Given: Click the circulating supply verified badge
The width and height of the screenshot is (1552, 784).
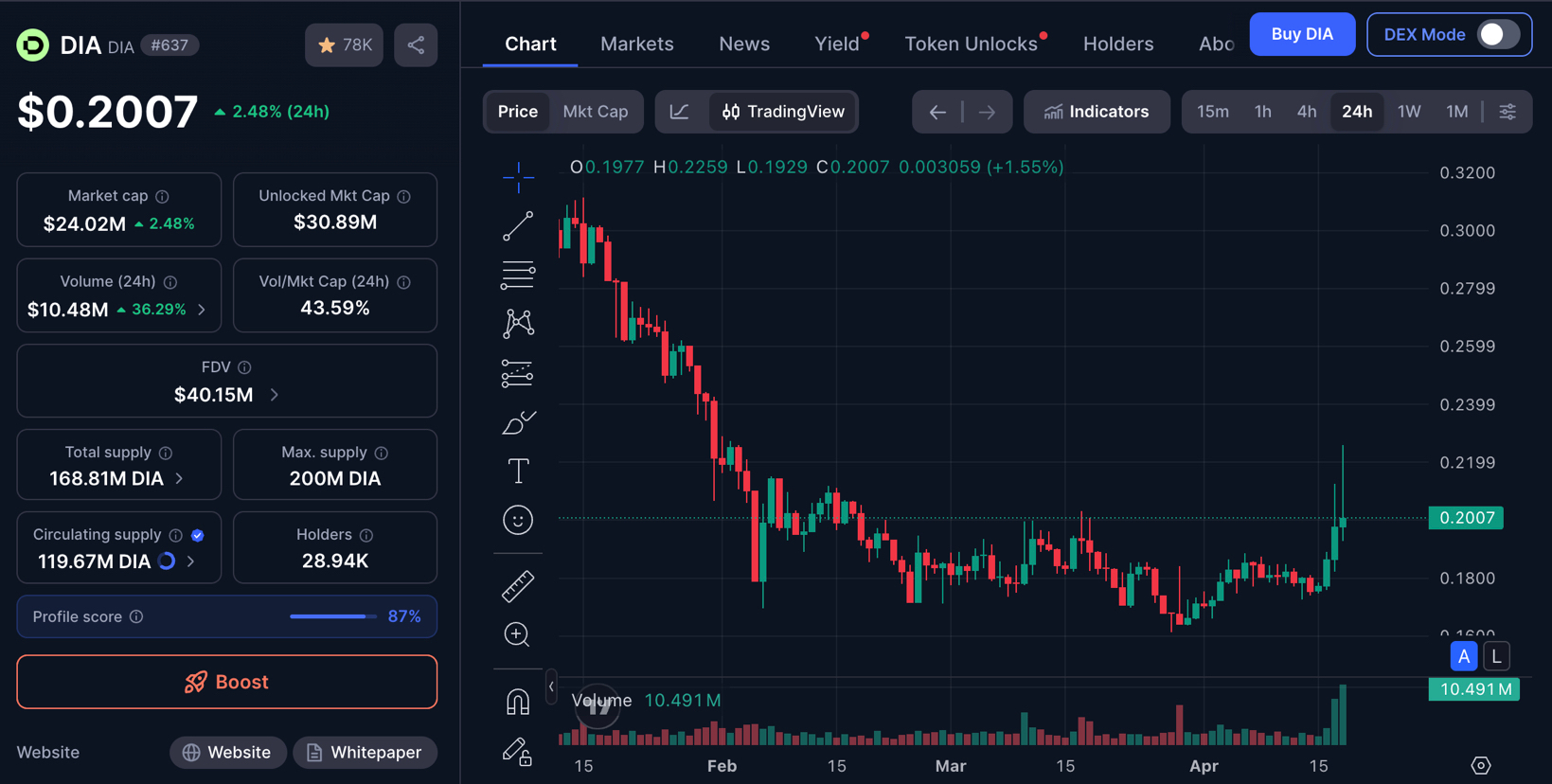Looking at the screenshot, I should point(198,535).
